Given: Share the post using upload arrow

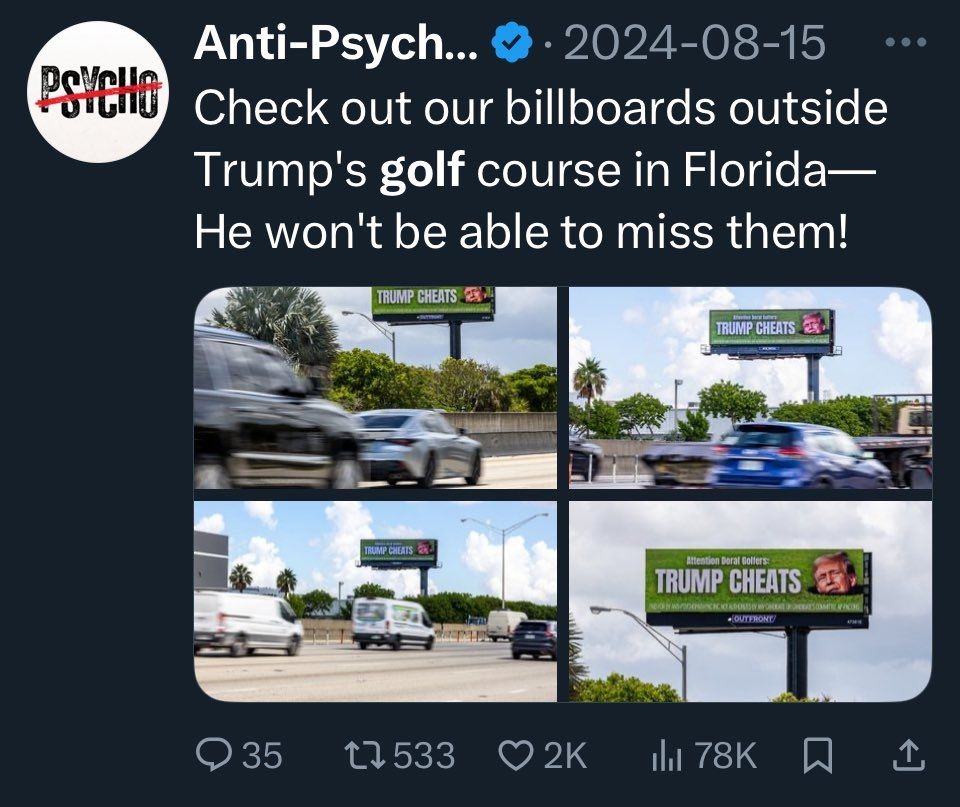Looking at the screenshot, I should (x=909, y=755).
